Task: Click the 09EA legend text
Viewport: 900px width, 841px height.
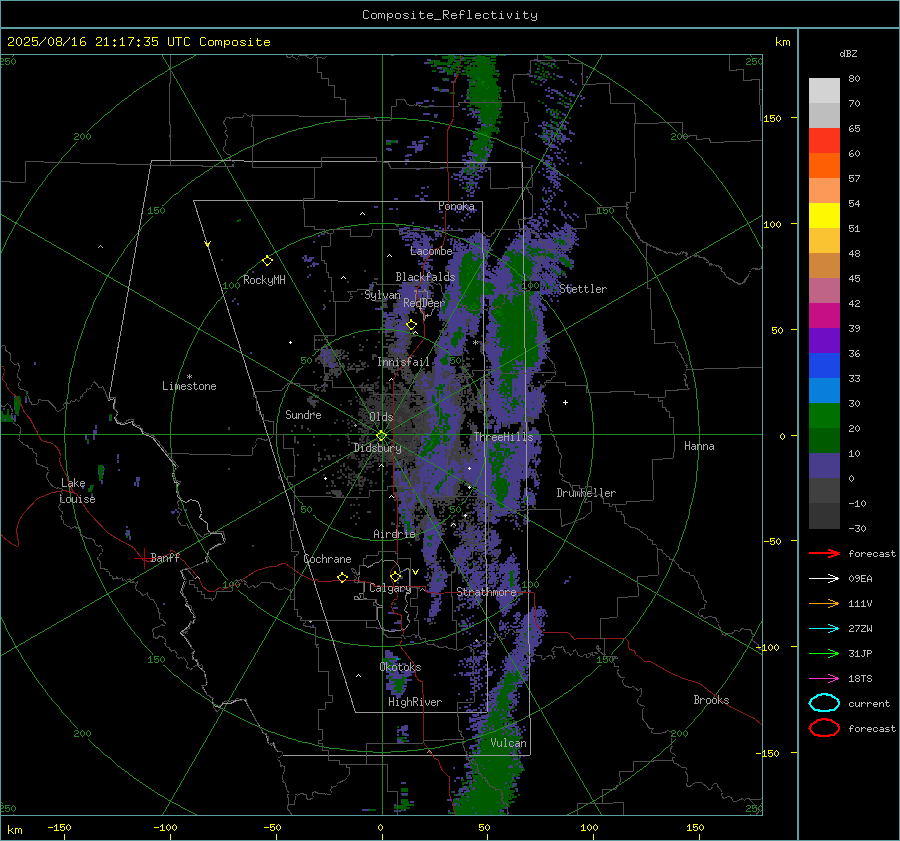Action: tap(860, 579)
